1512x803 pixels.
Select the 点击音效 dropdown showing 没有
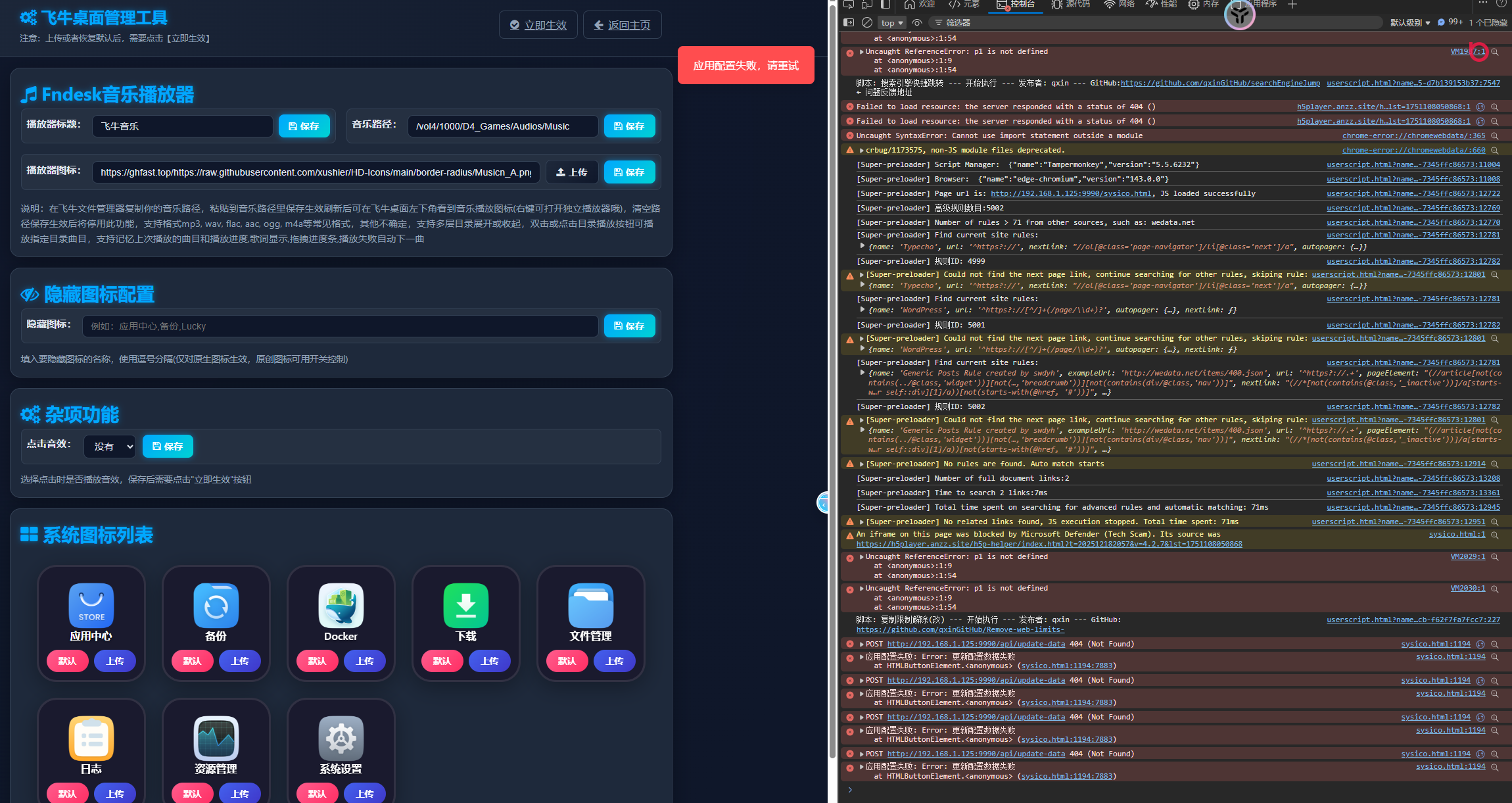110,447
